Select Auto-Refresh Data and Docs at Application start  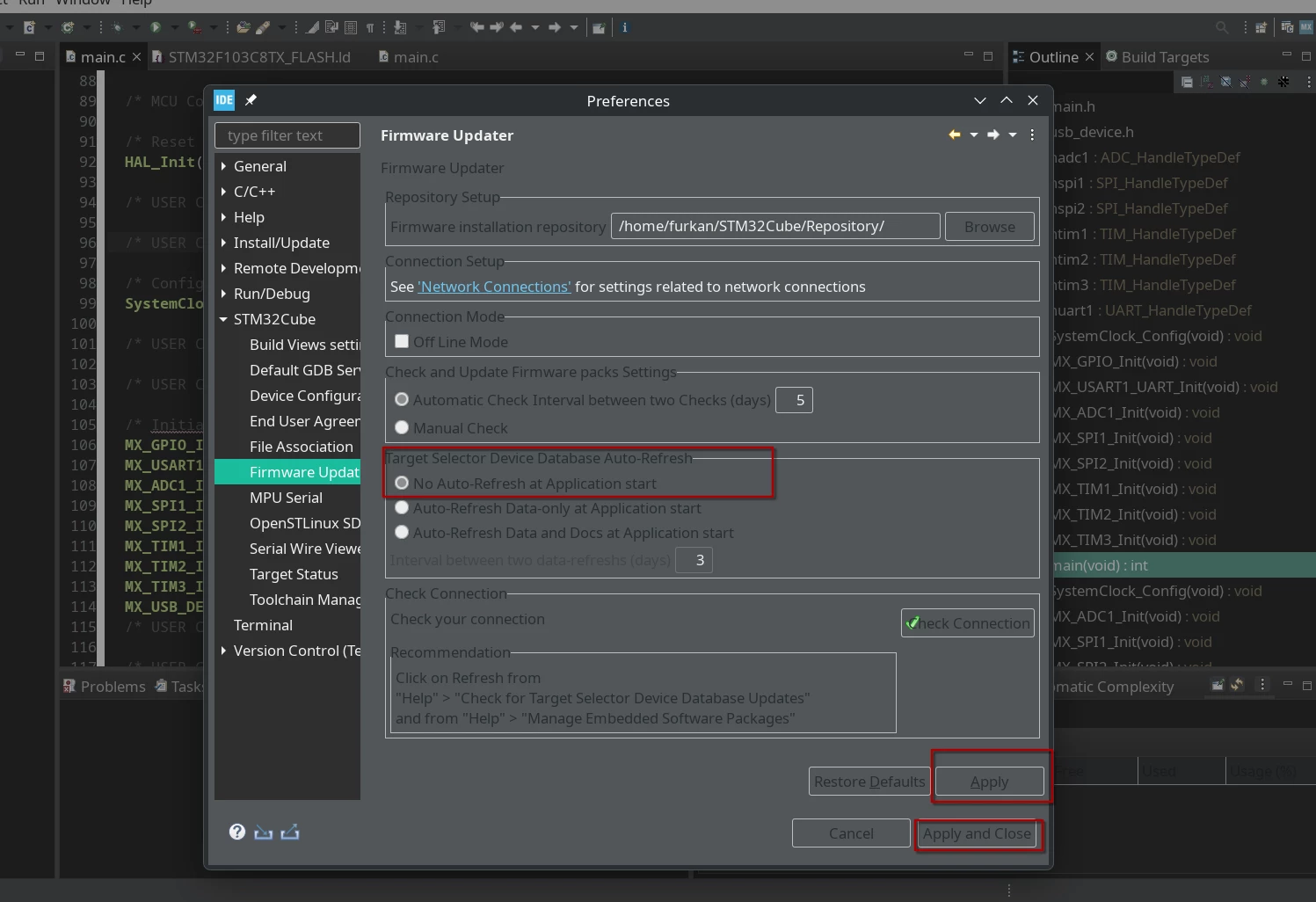(402, 532)
